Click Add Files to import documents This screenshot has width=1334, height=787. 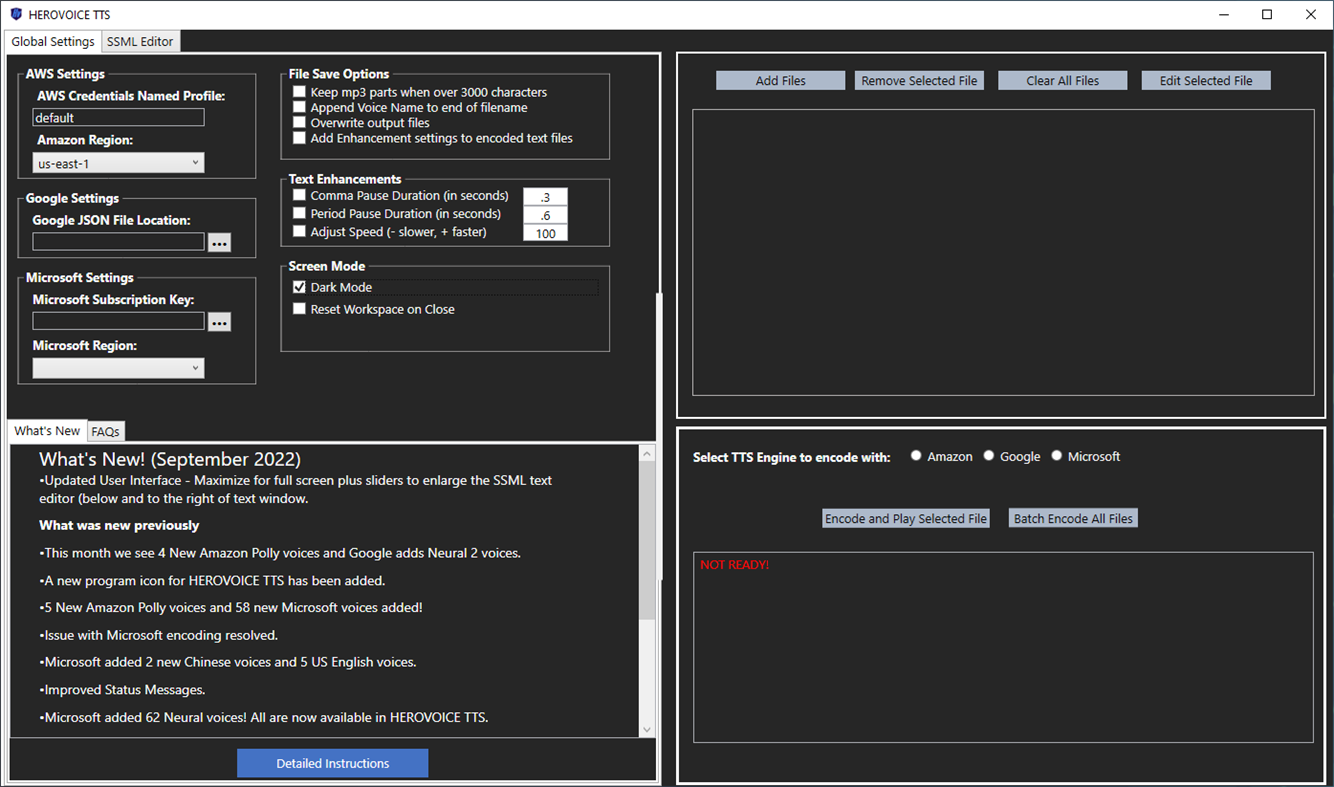tap(780, 80)
